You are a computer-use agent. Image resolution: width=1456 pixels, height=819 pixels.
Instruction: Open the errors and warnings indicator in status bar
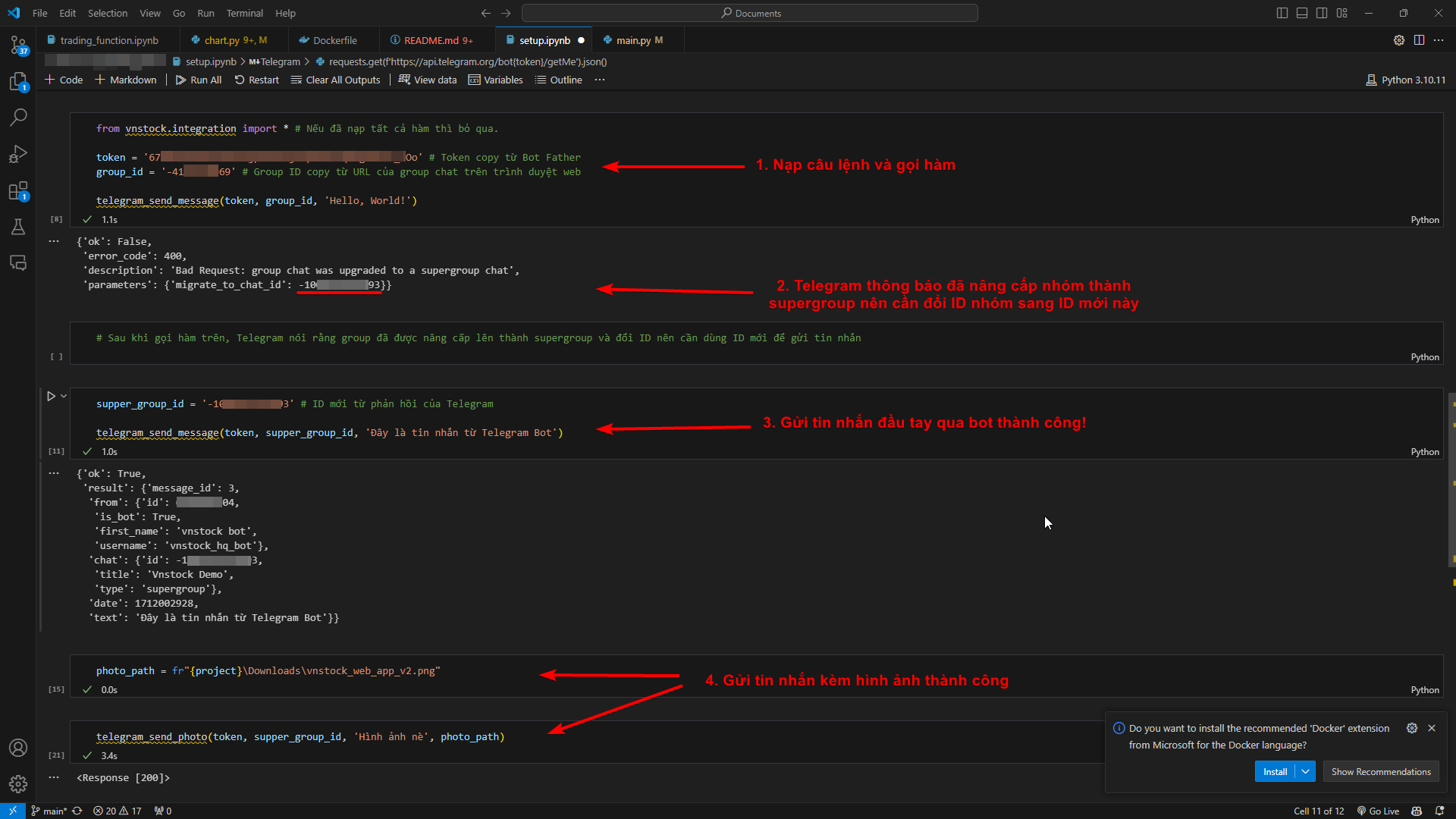point(118,811)
